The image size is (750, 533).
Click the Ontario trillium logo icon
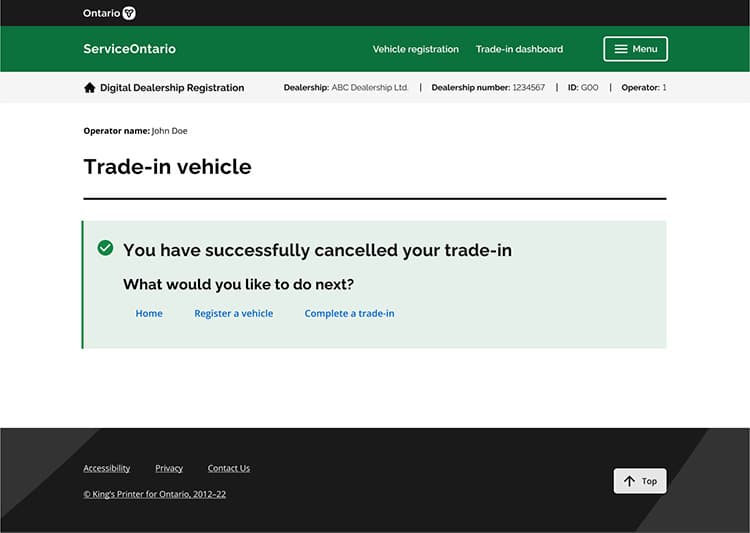129,13
